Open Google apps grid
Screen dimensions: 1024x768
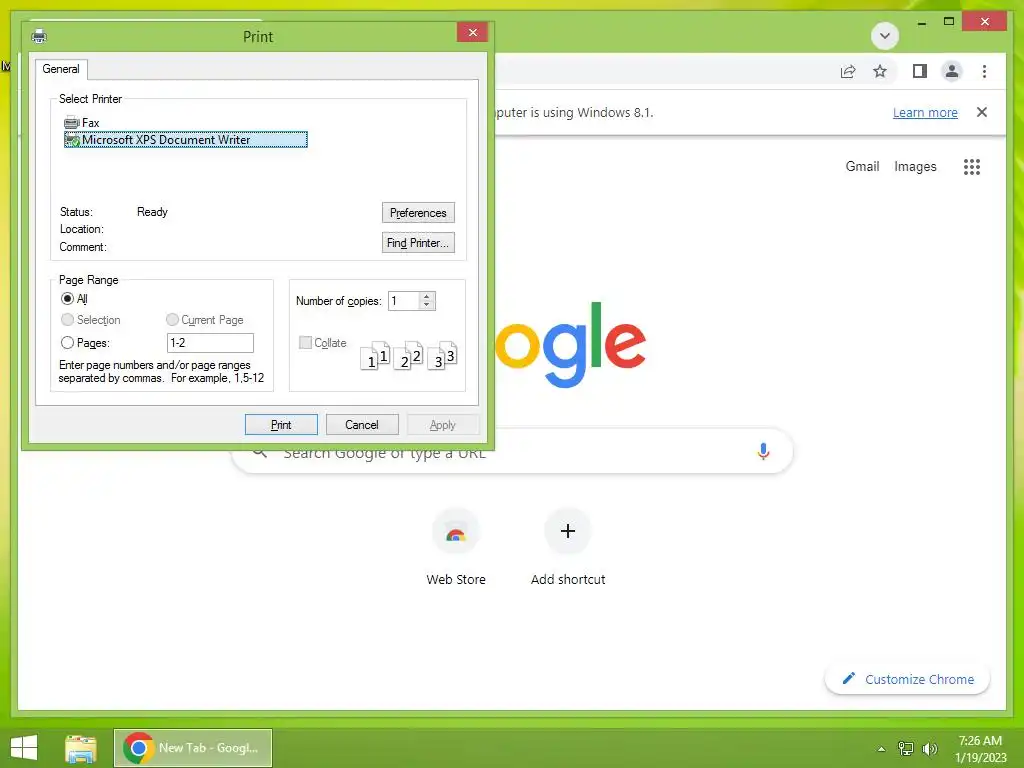coord(972,167)
